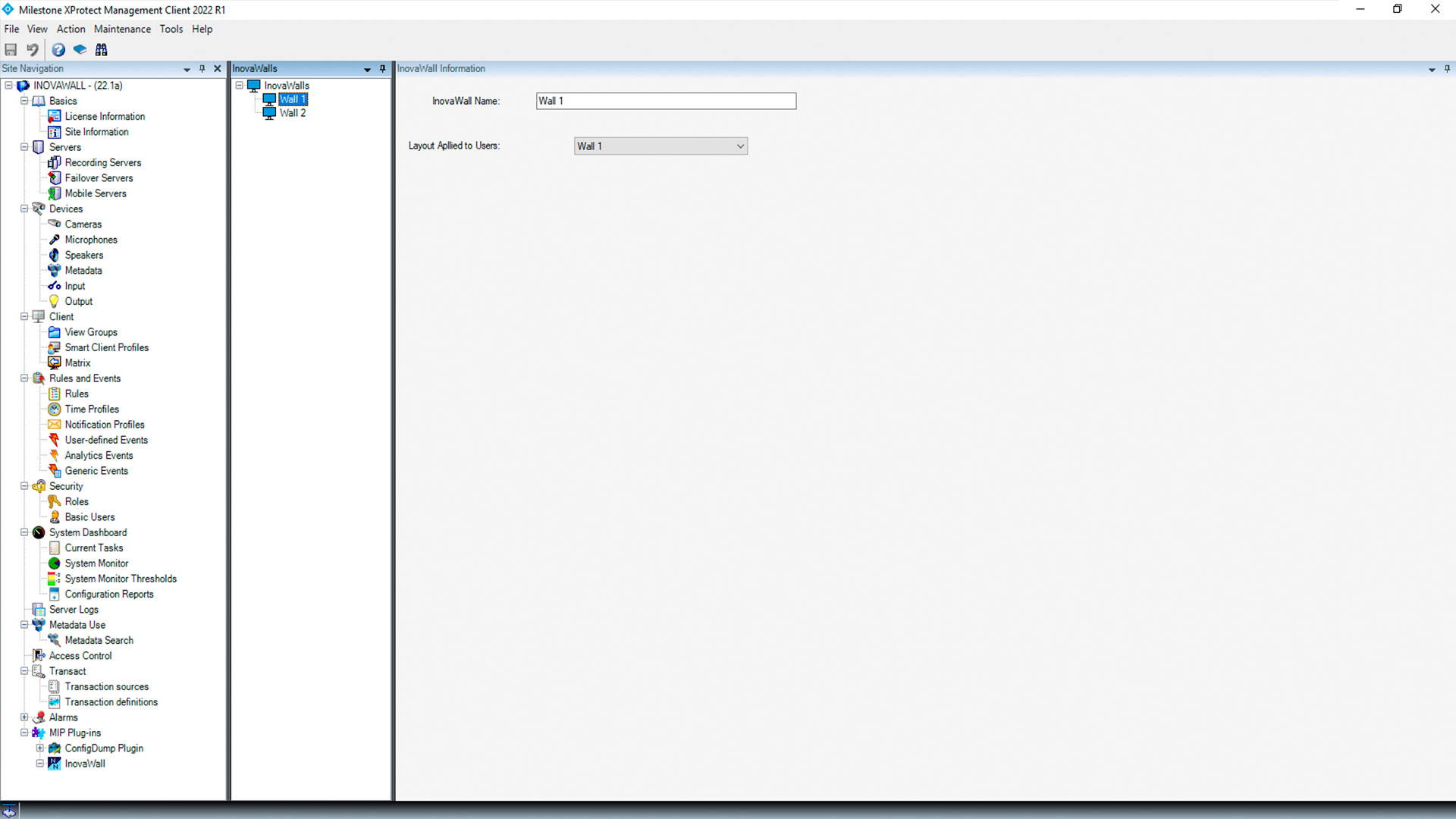Click the Milestone icon in the bottom taskbar
Viewport: 1456px width, 819px height.
point(9,811)
